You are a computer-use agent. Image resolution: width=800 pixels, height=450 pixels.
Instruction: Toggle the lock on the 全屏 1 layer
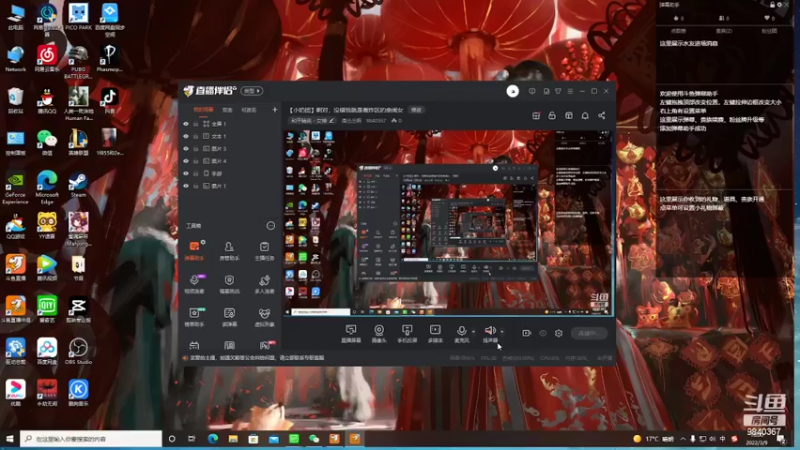pos(195,124)
